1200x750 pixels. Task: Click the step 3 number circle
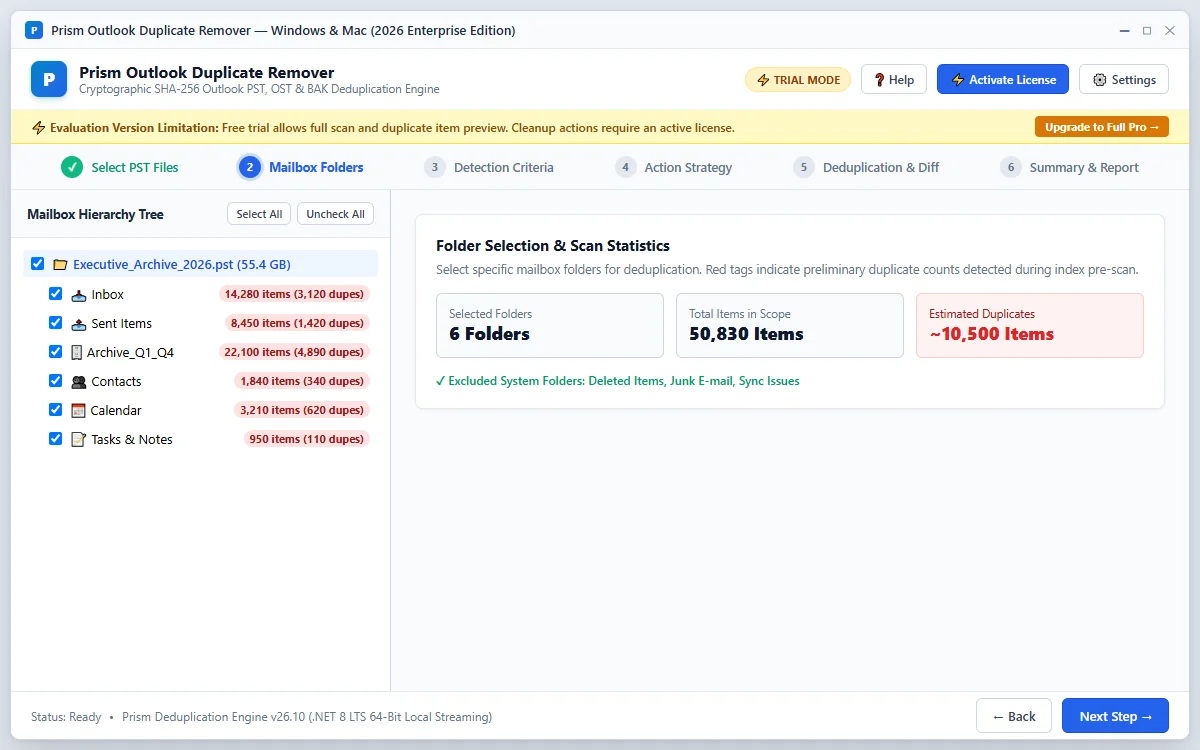pos(434,167)
